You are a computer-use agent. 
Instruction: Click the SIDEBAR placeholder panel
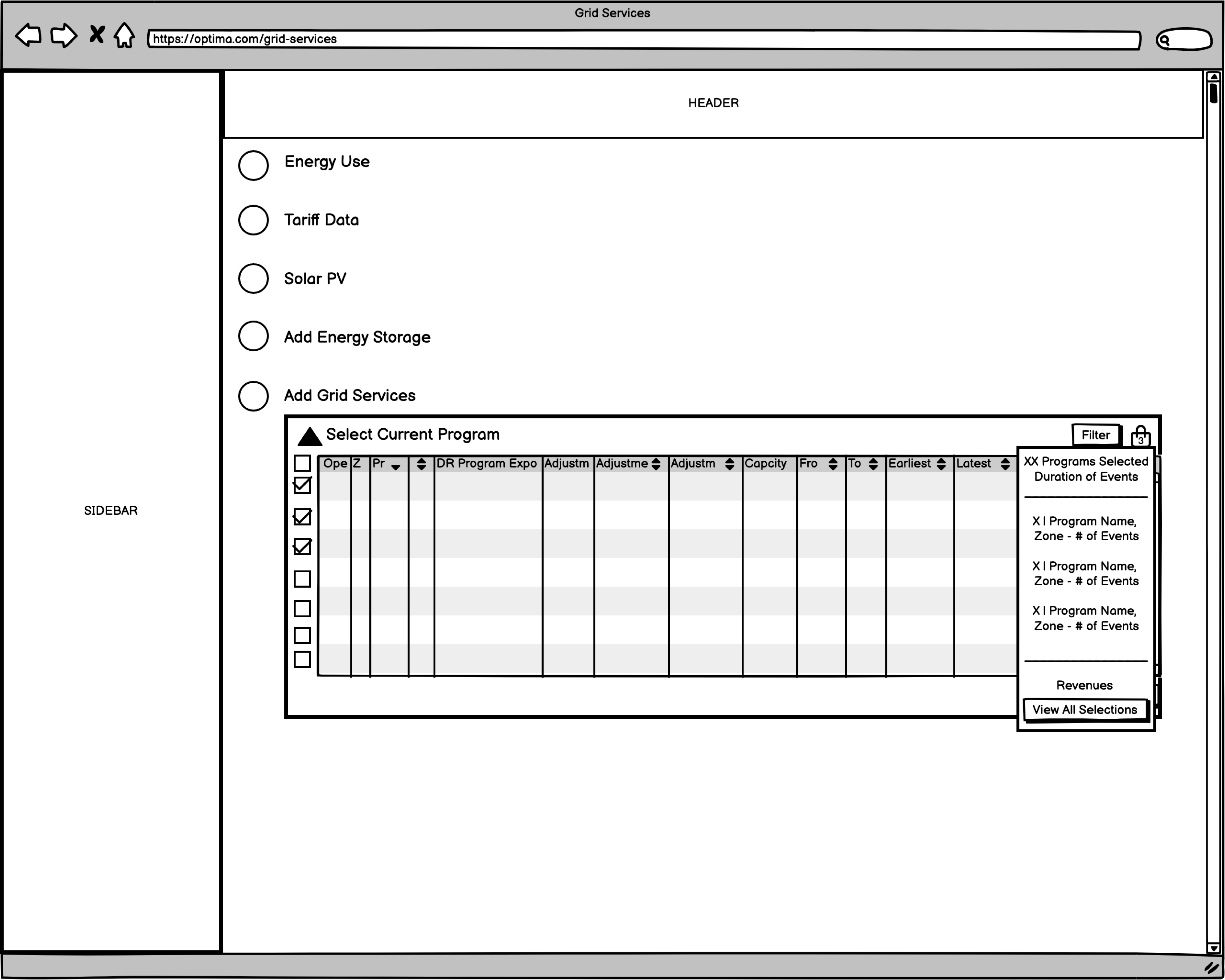pyautogui.click(x=111, y=511)
